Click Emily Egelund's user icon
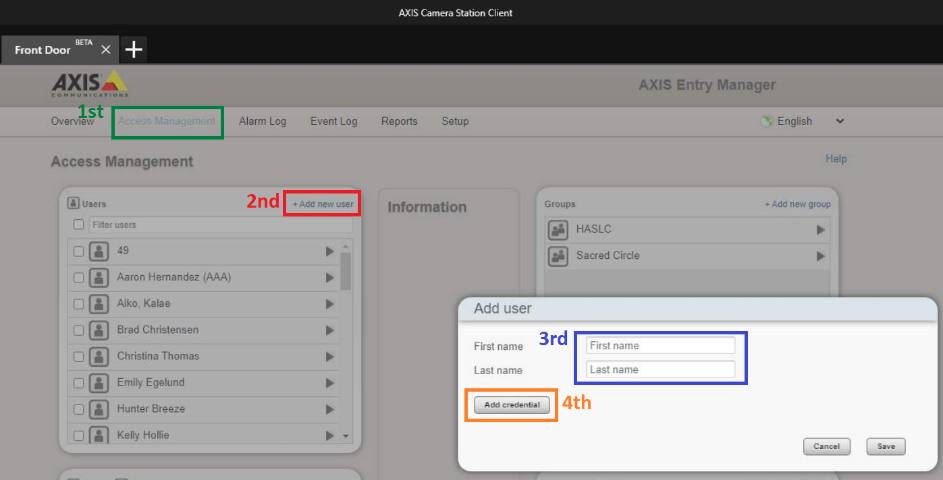The height and width of the screenshot is (480, 943). click(x=99, y=383)
